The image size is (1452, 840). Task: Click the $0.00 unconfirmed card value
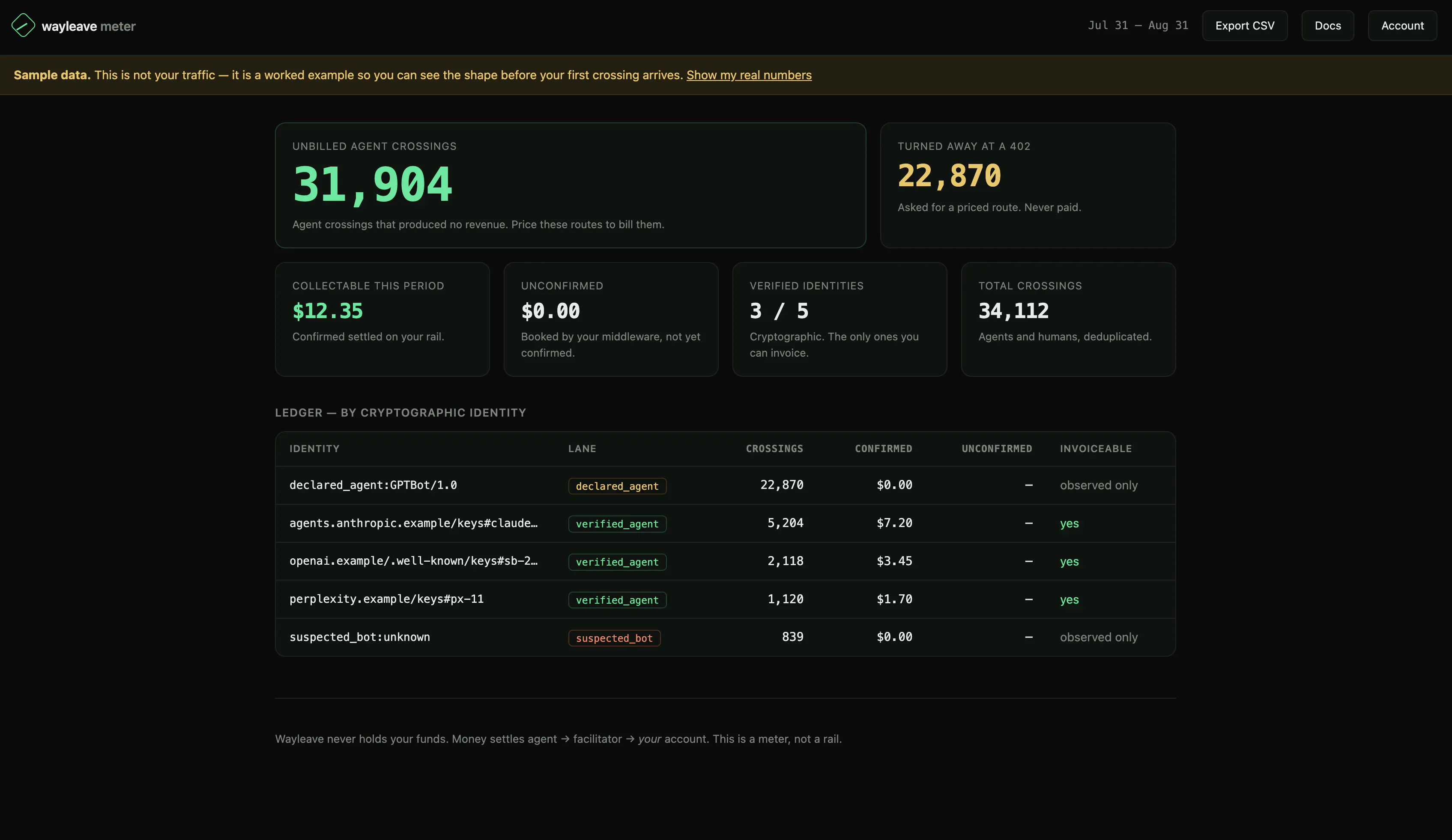click(x=550, y=311)
